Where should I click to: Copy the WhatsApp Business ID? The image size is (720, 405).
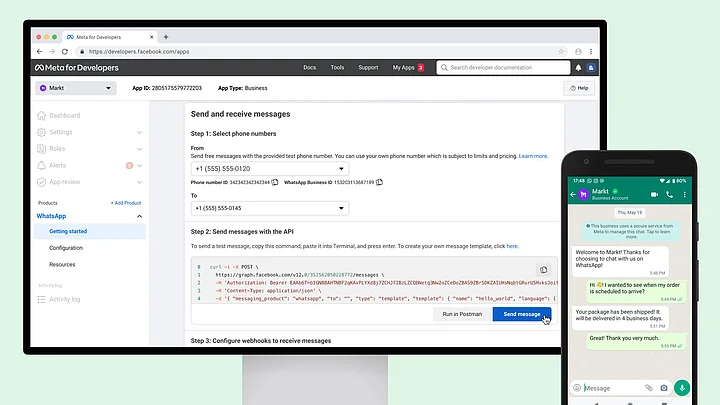[380, 183]
